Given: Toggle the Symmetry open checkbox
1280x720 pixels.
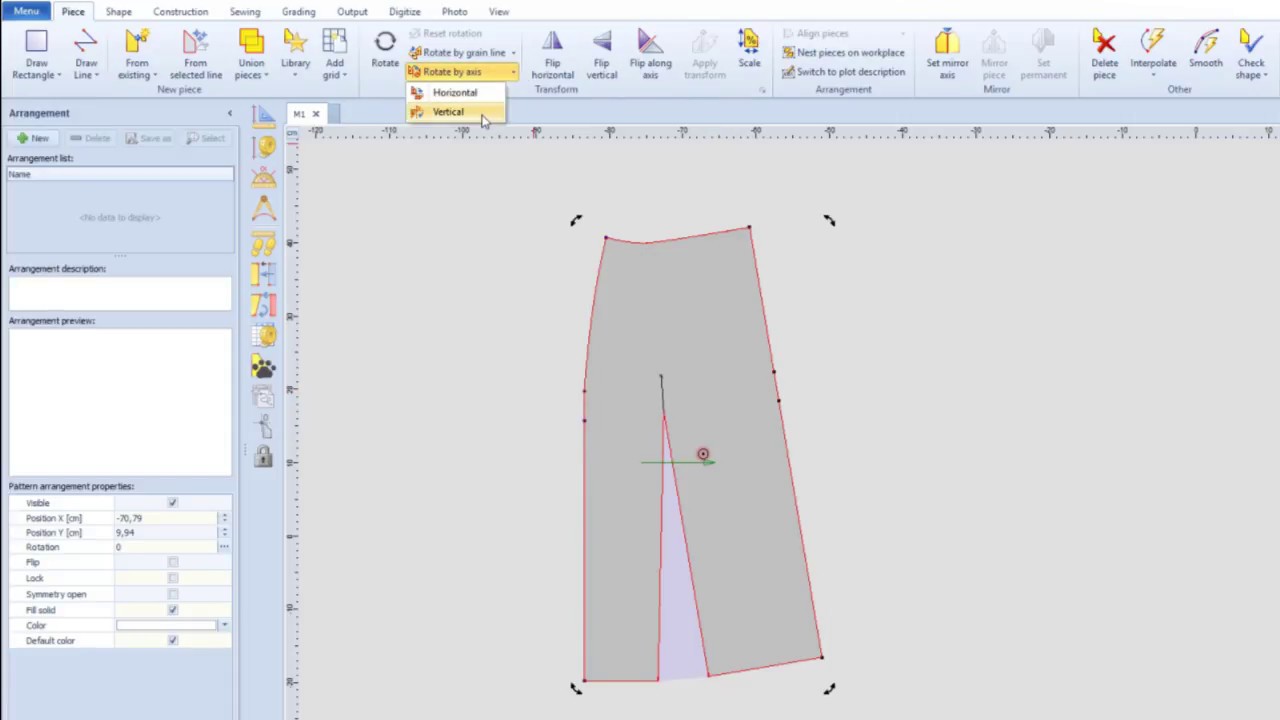Looking at the screenshot, I should point(173,594).
